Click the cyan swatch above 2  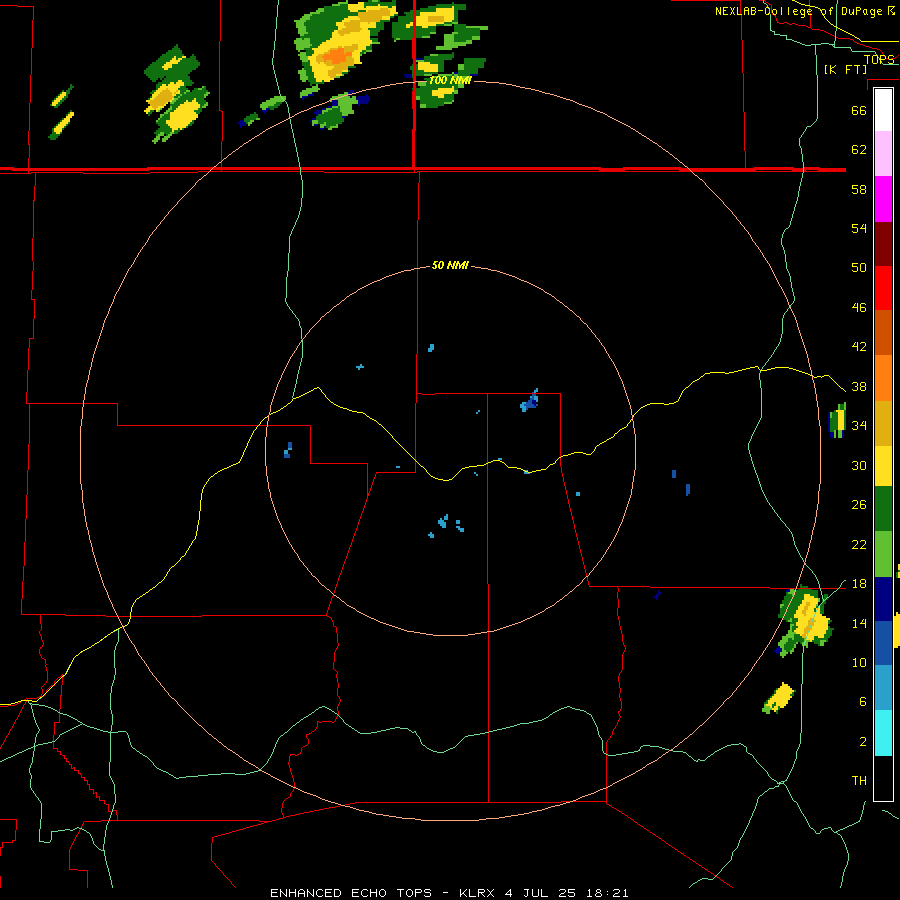883,733
